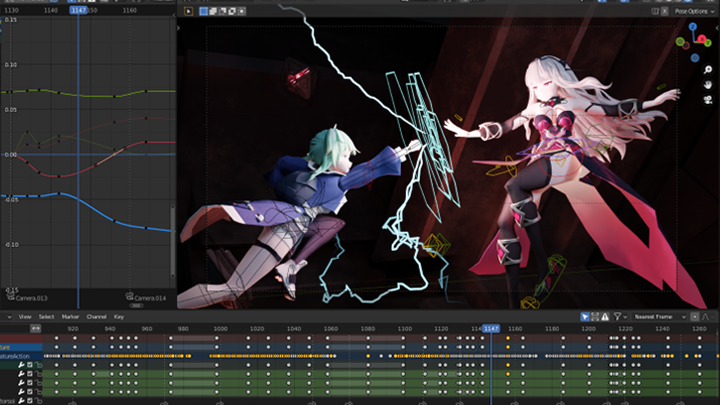Select the ...atureAction channel row

pos(21,356)
